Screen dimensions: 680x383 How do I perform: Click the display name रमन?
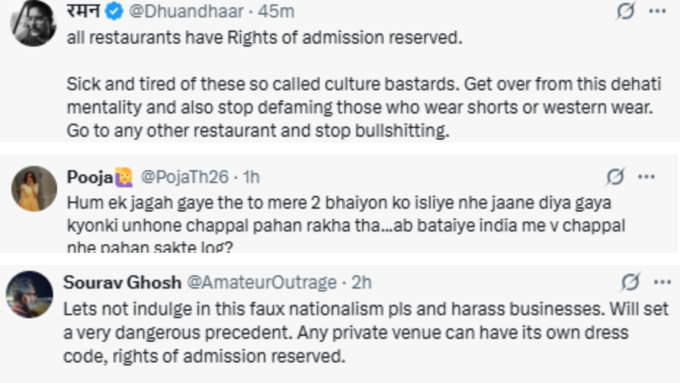click(84, 10)
